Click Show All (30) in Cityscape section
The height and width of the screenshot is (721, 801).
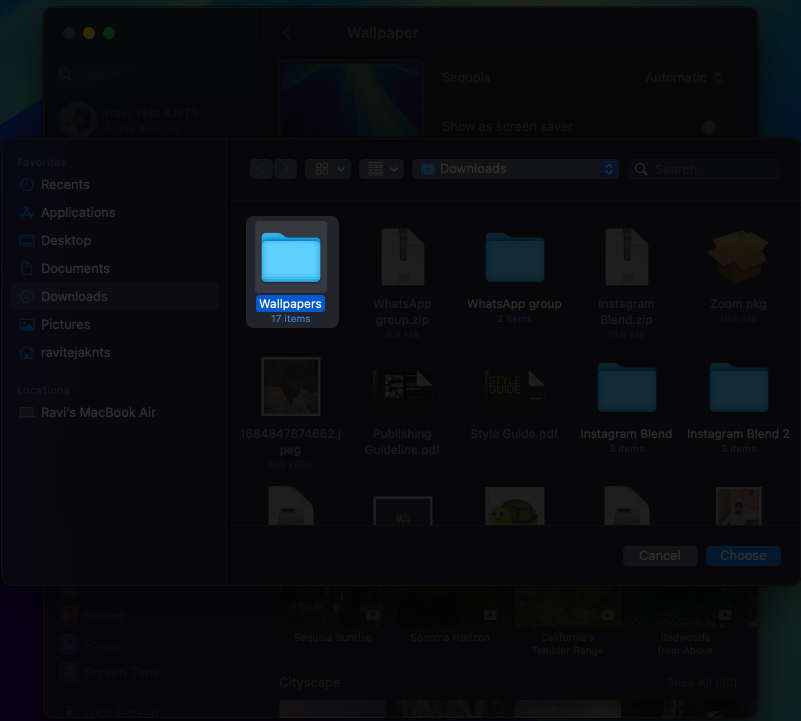[702, 683]
